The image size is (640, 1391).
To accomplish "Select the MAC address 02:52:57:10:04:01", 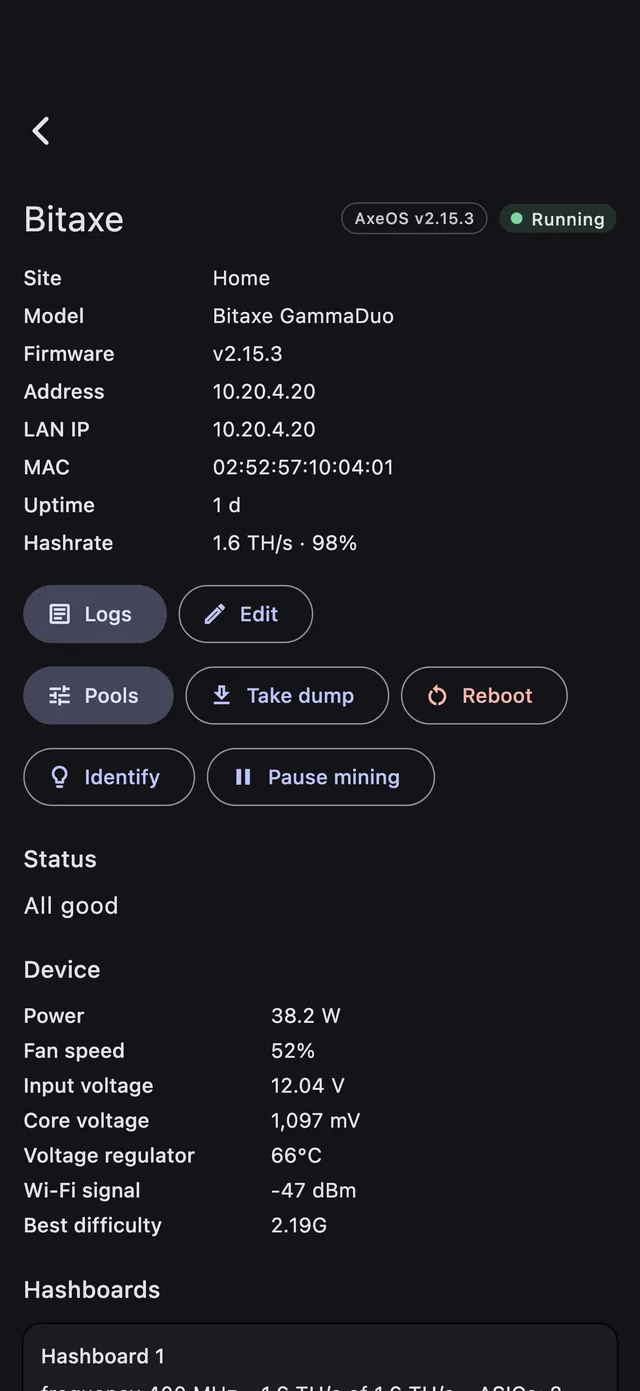I will [x=303, y=467].
